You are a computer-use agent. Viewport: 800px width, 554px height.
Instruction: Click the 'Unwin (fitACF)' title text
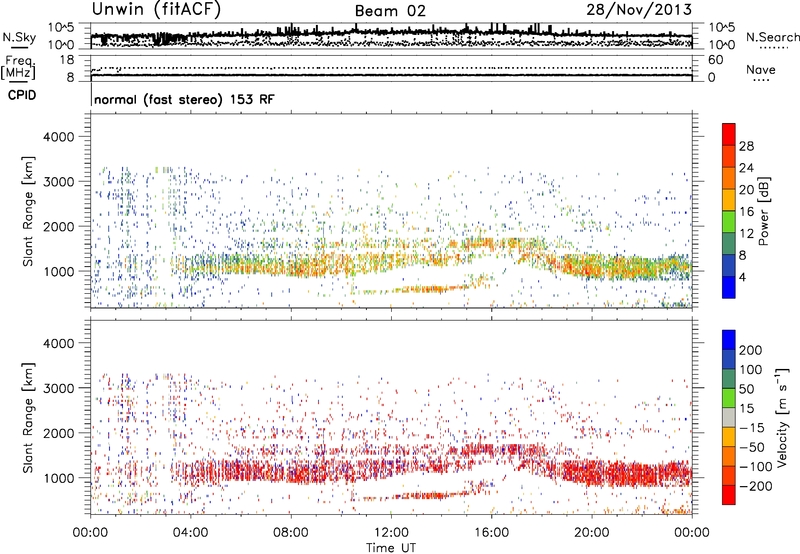157,10
